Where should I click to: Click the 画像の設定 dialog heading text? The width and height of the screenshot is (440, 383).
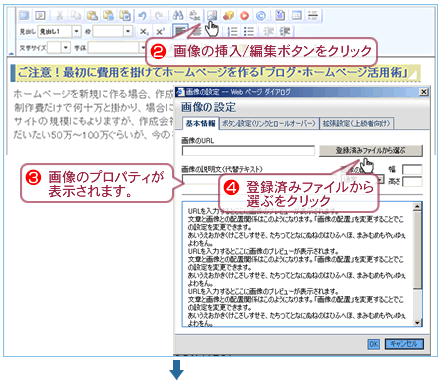coord(209,107)
